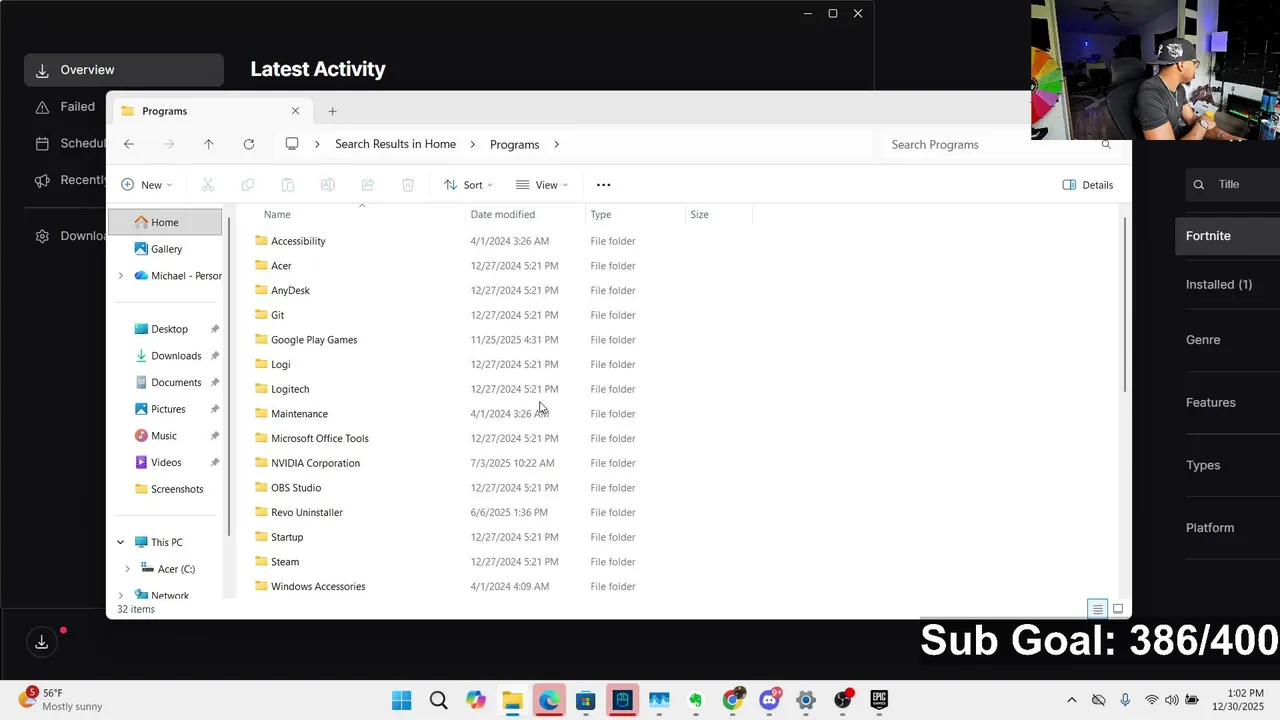Click Search Results in Home breadcrumb

click(395, 144)
